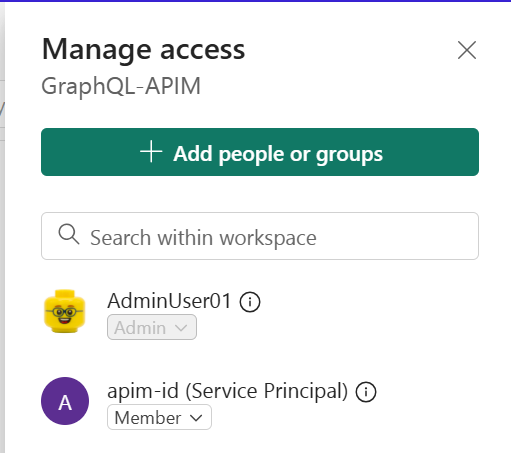Click the chevron on Admin dropdown
Screen dimensions: 511x453
point(181,328)
